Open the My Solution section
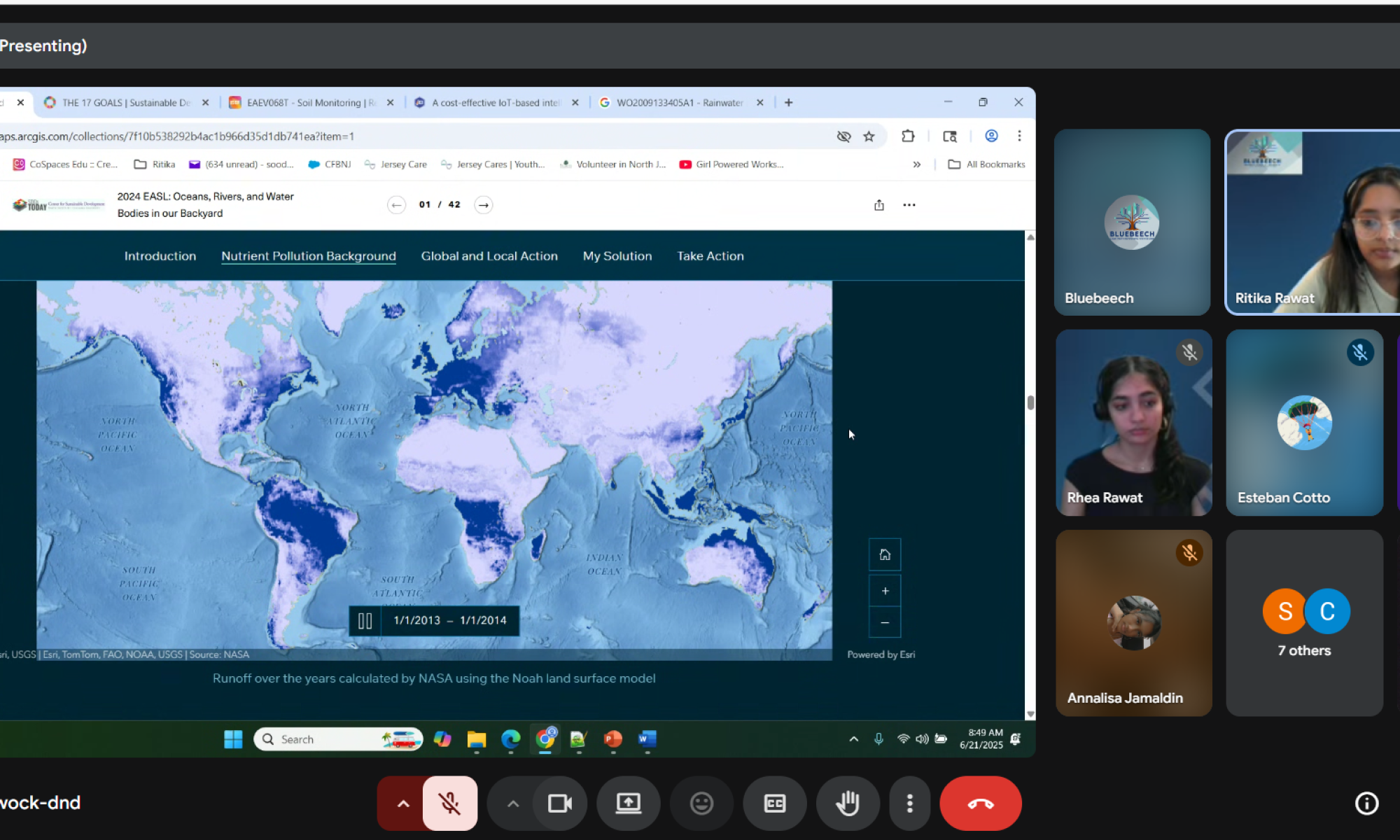 pos(617,256)
